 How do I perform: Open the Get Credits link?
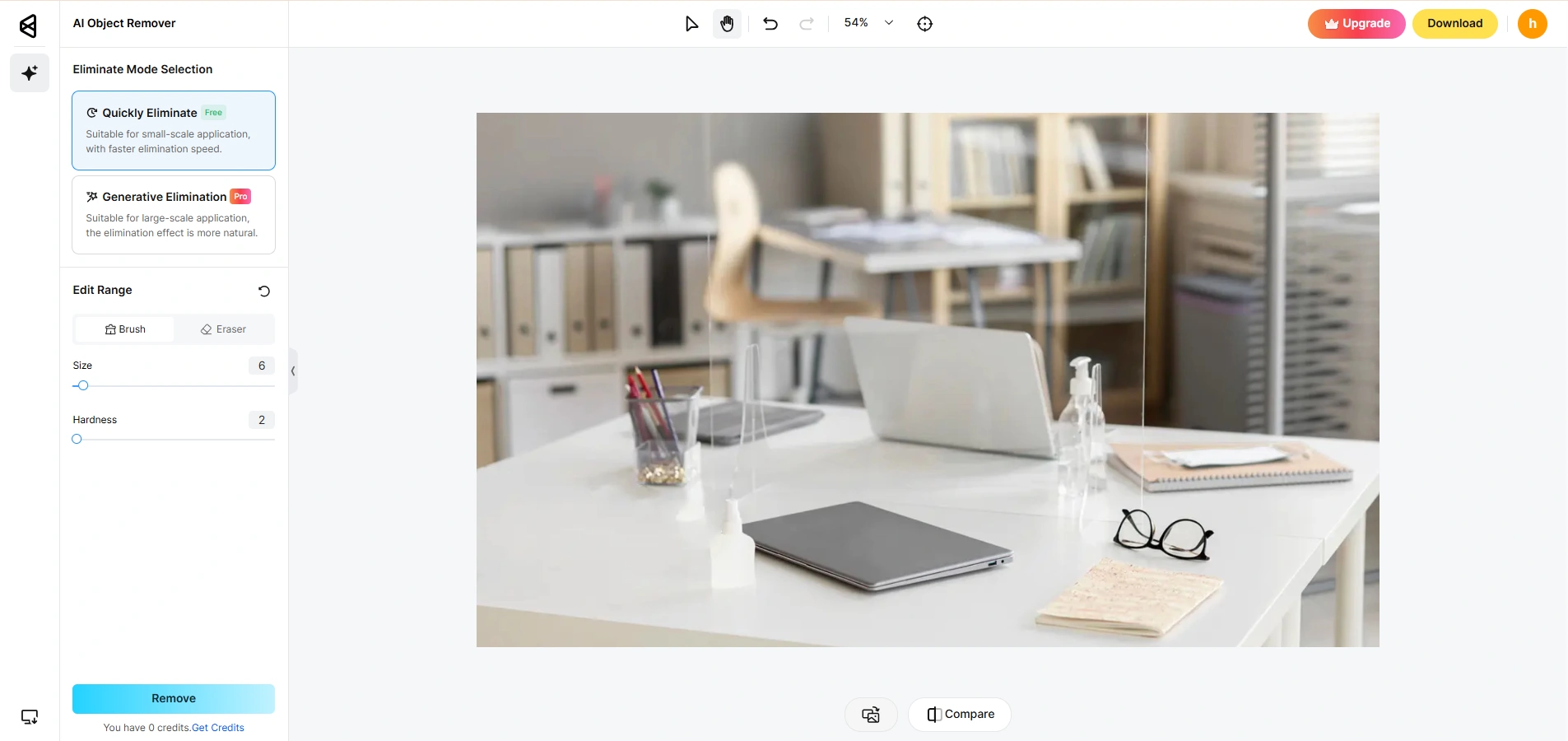[218, 728]
